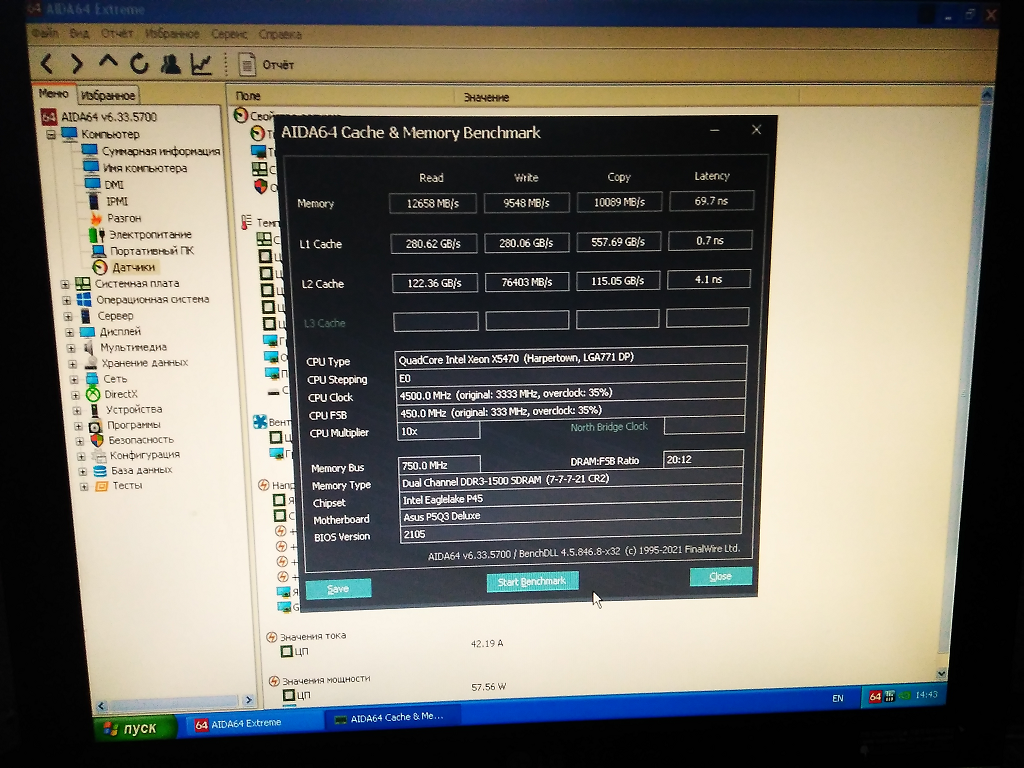This screenshot has height=768, width=1024.
Task: Click the Отчёт report button
Action: [266, 65]
